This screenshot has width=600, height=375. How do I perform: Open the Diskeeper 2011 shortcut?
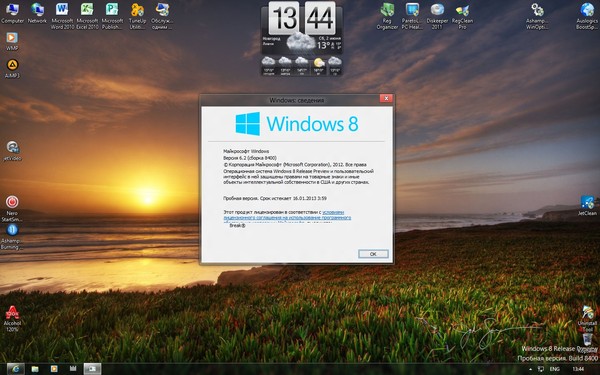[437, 16]
